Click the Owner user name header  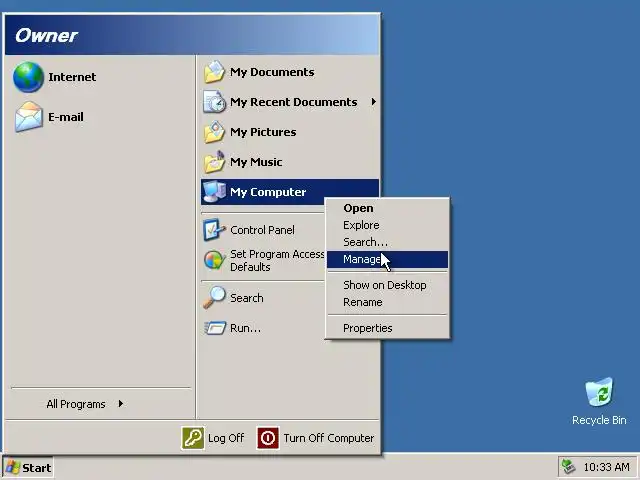46,36
